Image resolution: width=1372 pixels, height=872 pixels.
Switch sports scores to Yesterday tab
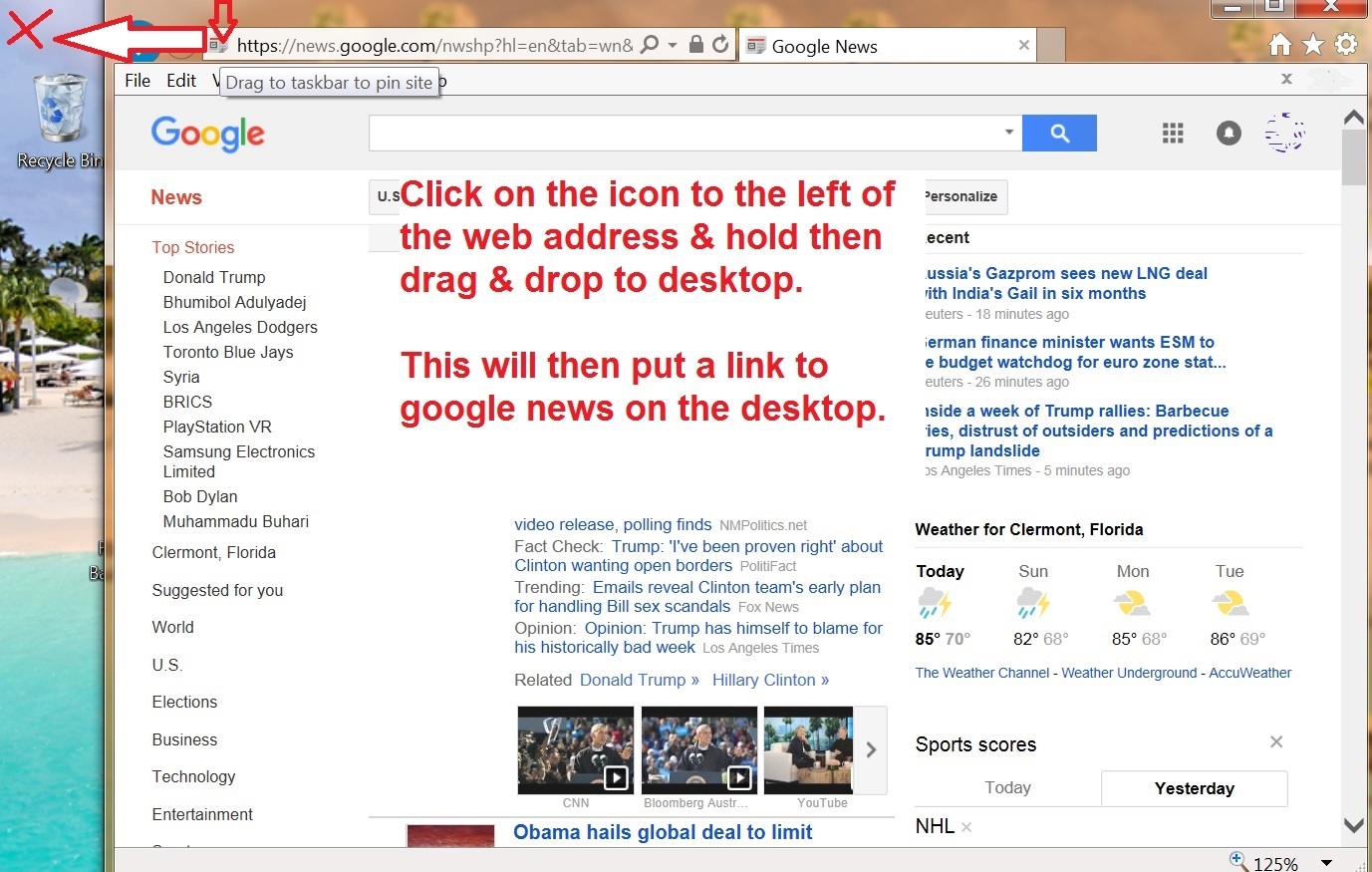pyautogui.click(x=1194, y=788)
